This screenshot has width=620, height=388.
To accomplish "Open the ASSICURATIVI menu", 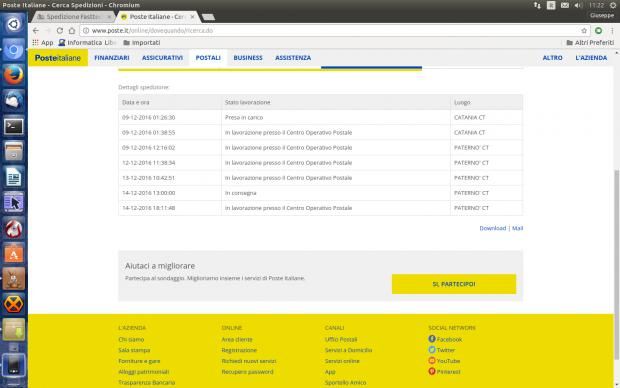I will pyautogui.click(x=163, y=58).
